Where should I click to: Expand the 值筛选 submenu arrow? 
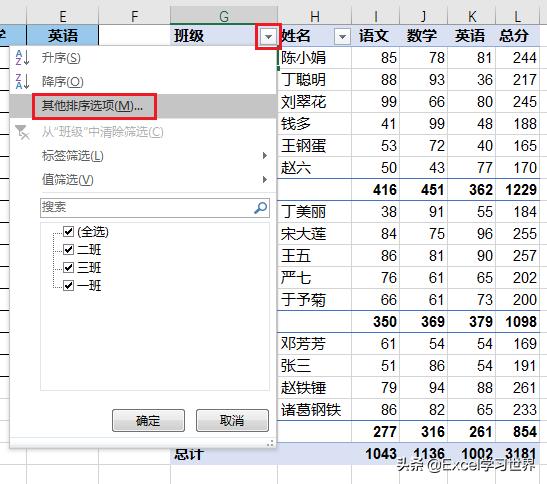coord(265,180)
